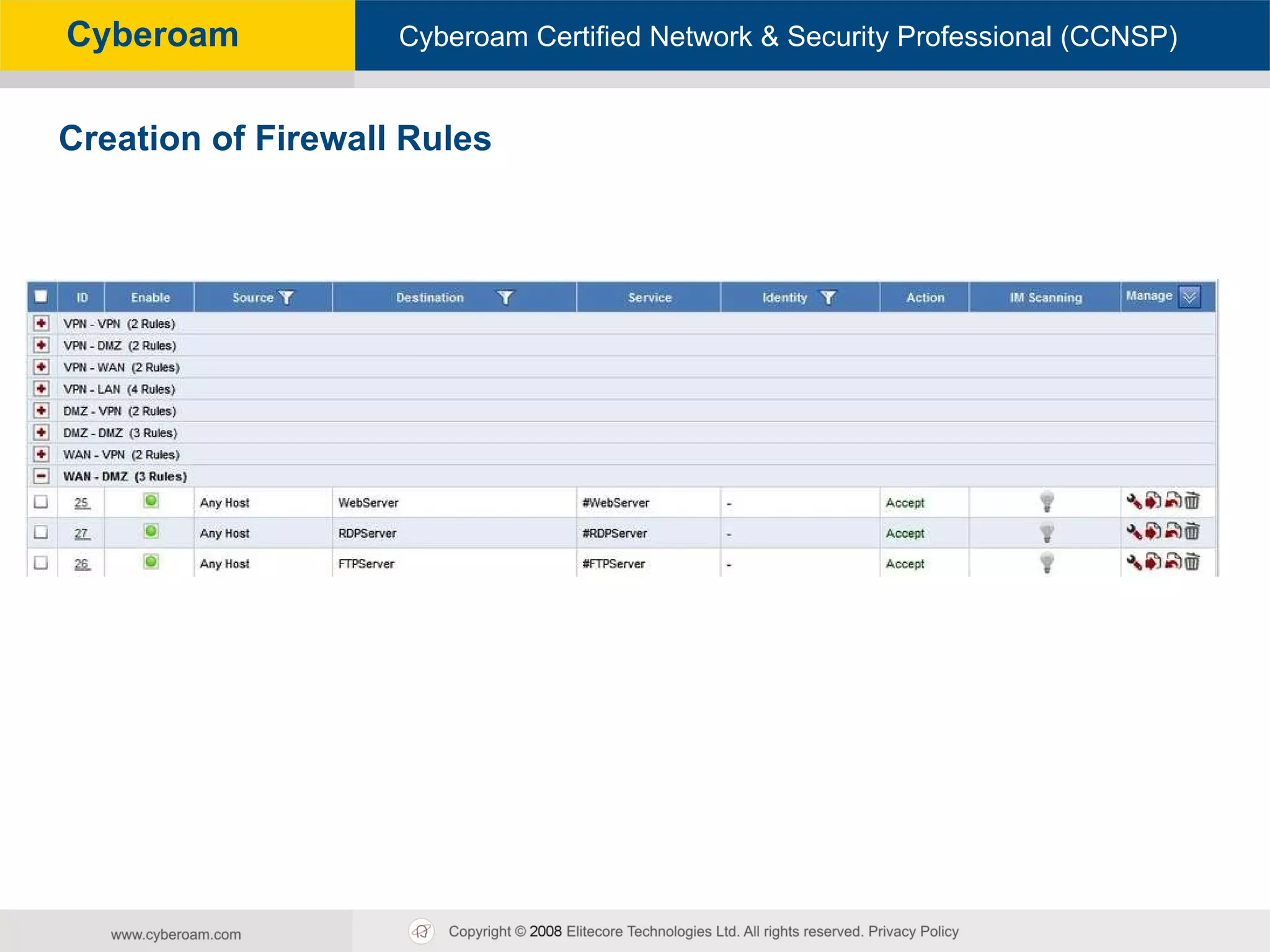
Task: Open rule ID 25 link
Action: 82,503
